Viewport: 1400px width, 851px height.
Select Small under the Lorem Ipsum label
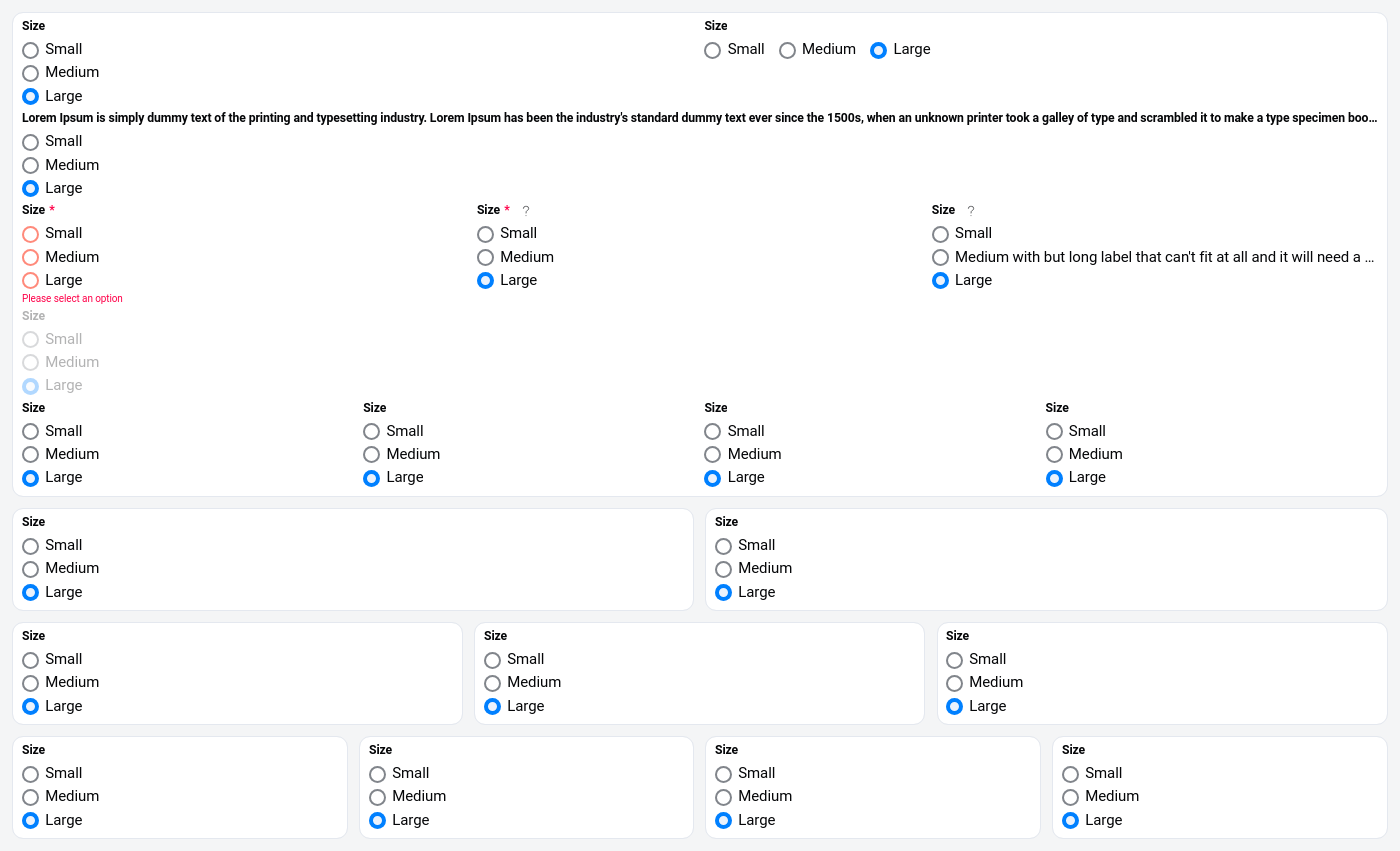31,142
